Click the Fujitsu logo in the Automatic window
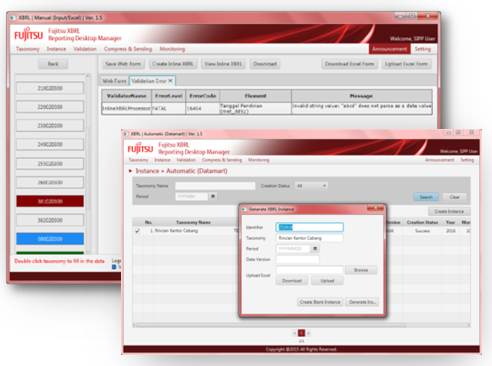The width and height of the screenshot is (492, 366). (140, 149)
